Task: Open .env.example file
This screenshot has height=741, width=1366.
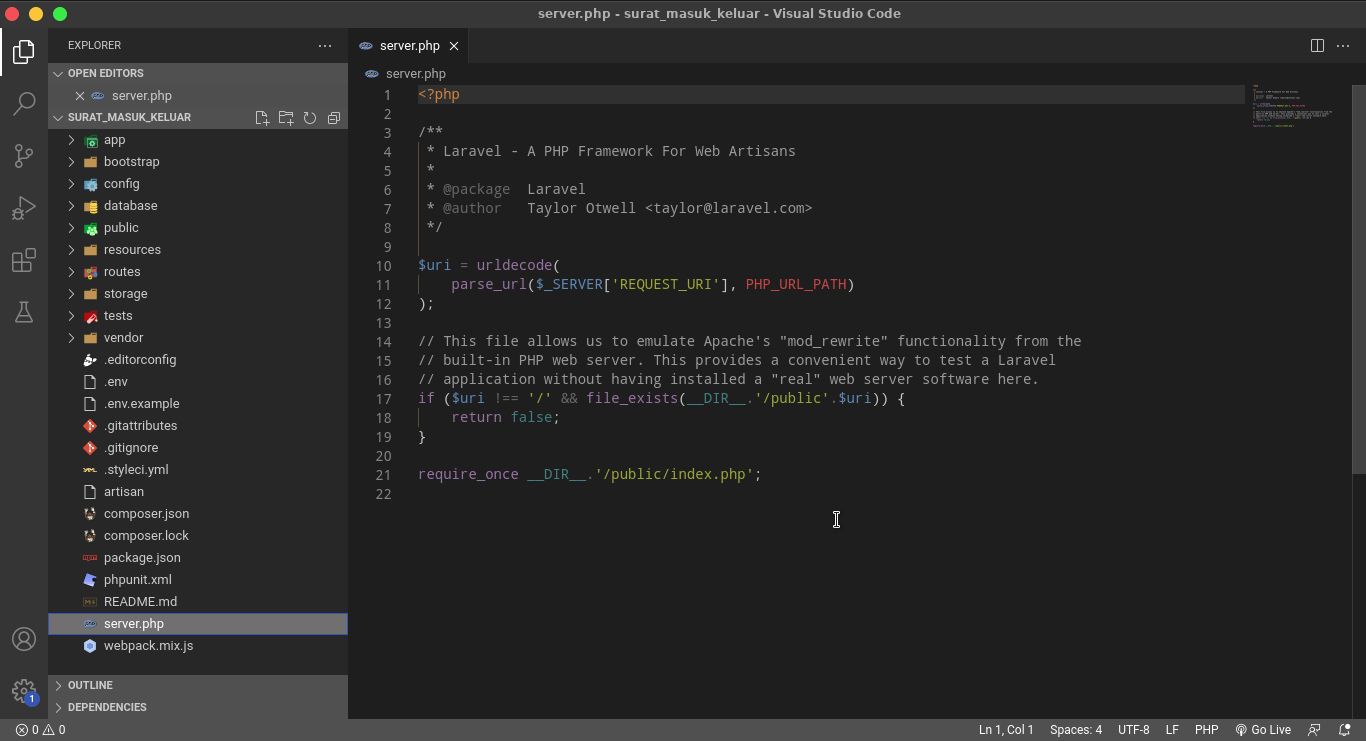Action: [198, 404]
